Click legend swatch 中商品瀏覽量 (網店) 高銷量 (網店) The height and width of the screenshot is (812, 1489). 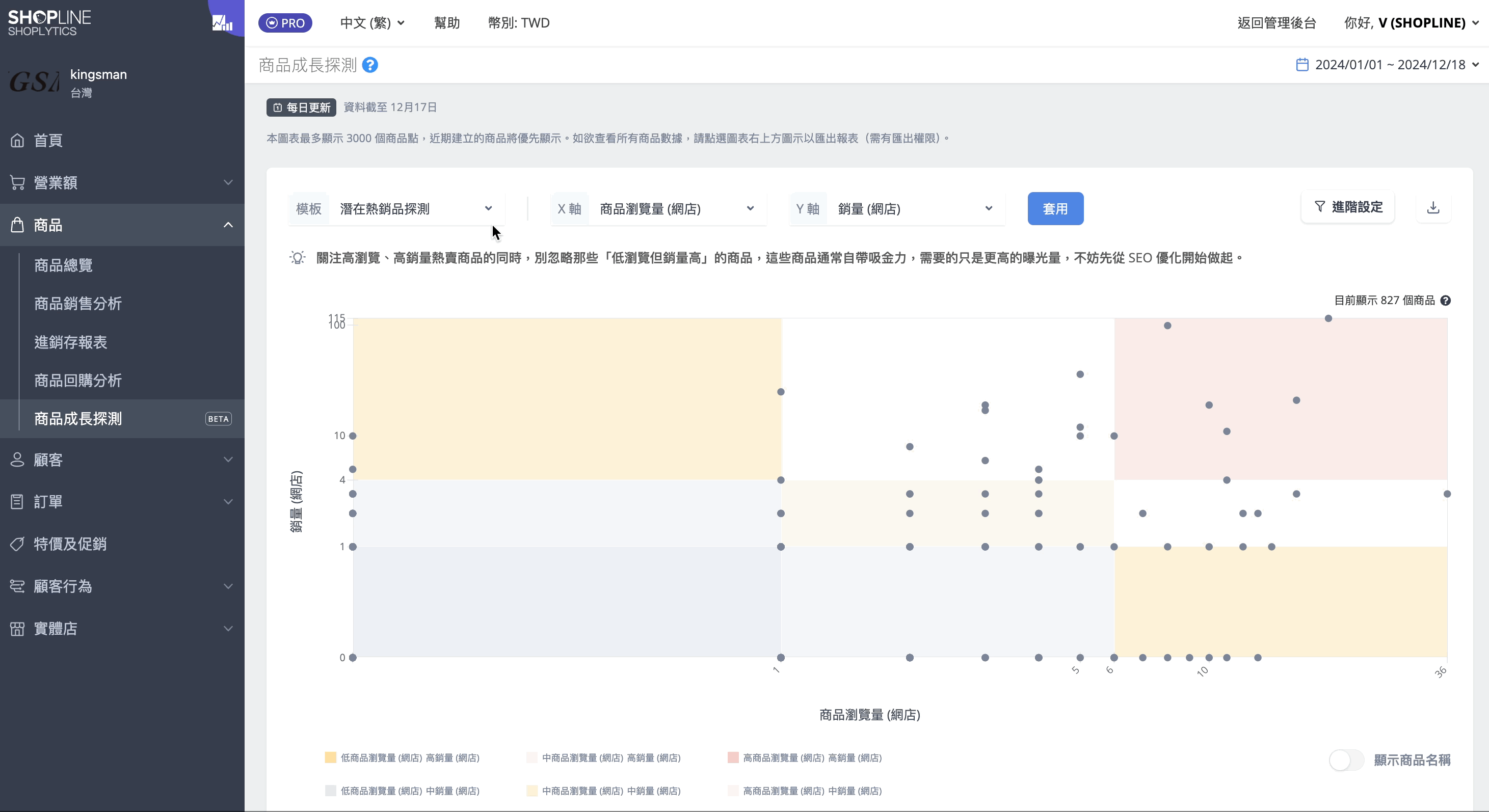[x=532, y=757]
